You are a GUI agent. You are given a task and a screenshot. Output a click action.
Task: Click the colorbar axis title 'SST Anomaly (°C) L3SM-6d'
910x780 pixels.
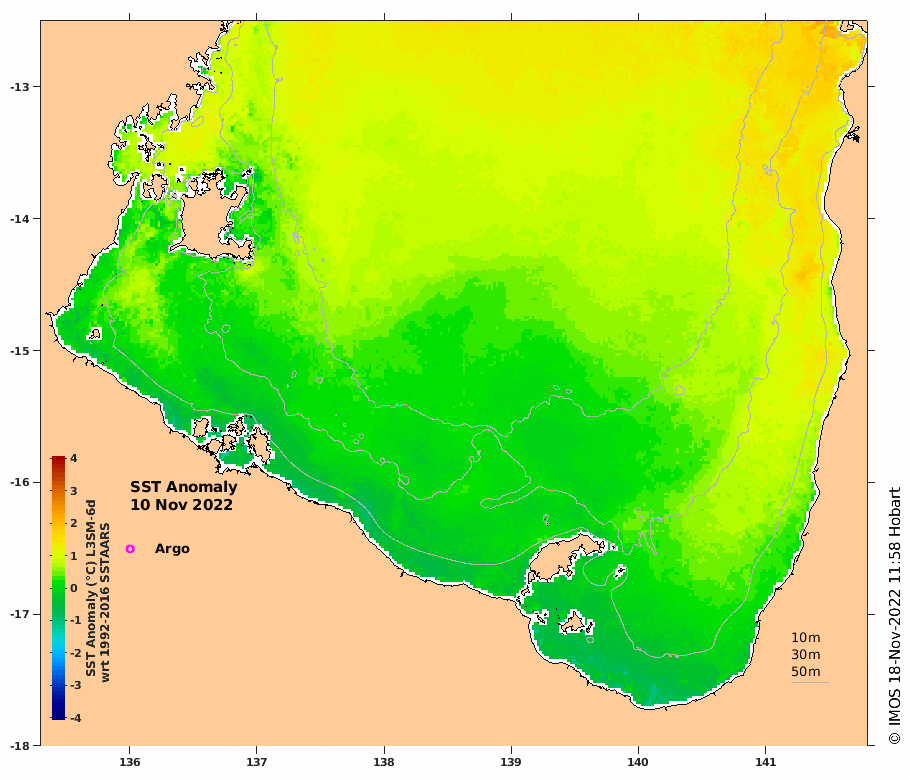point(91,588)
